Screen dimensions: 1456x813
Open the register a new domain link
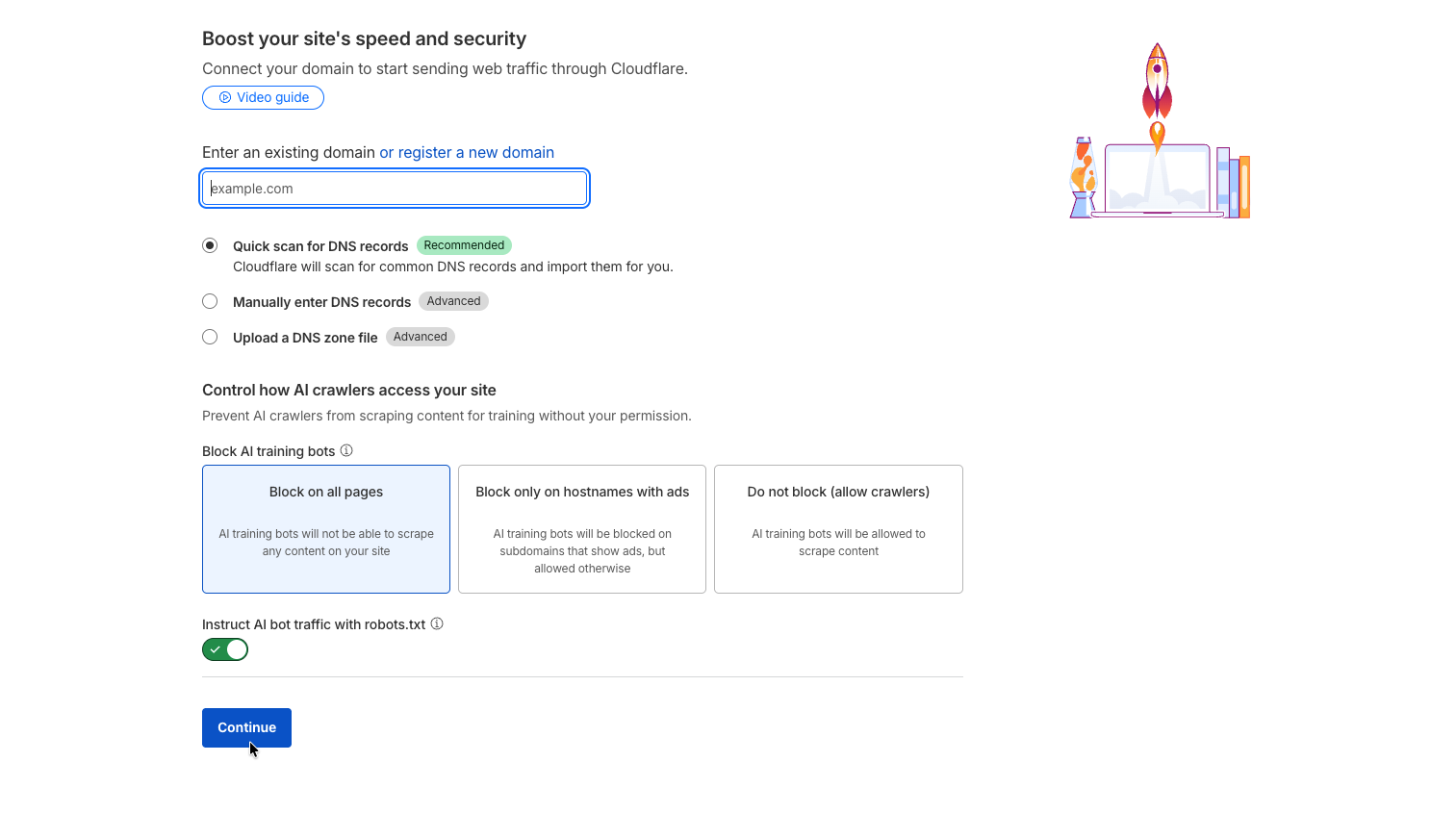click(x=467, y=152)
